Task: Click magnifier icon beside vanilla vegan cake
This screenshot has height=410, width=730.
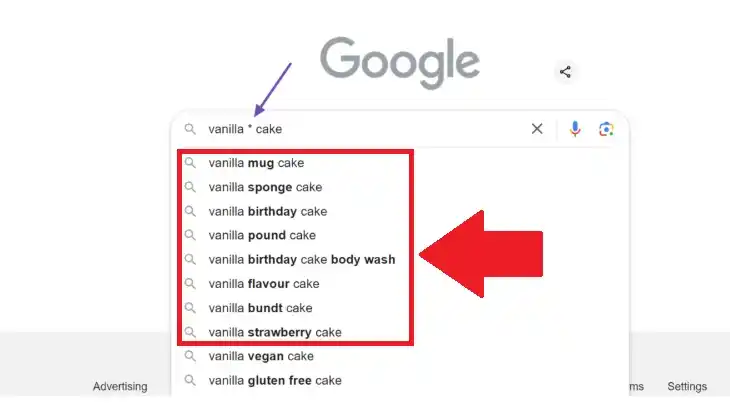Action: tap(190, 356)
